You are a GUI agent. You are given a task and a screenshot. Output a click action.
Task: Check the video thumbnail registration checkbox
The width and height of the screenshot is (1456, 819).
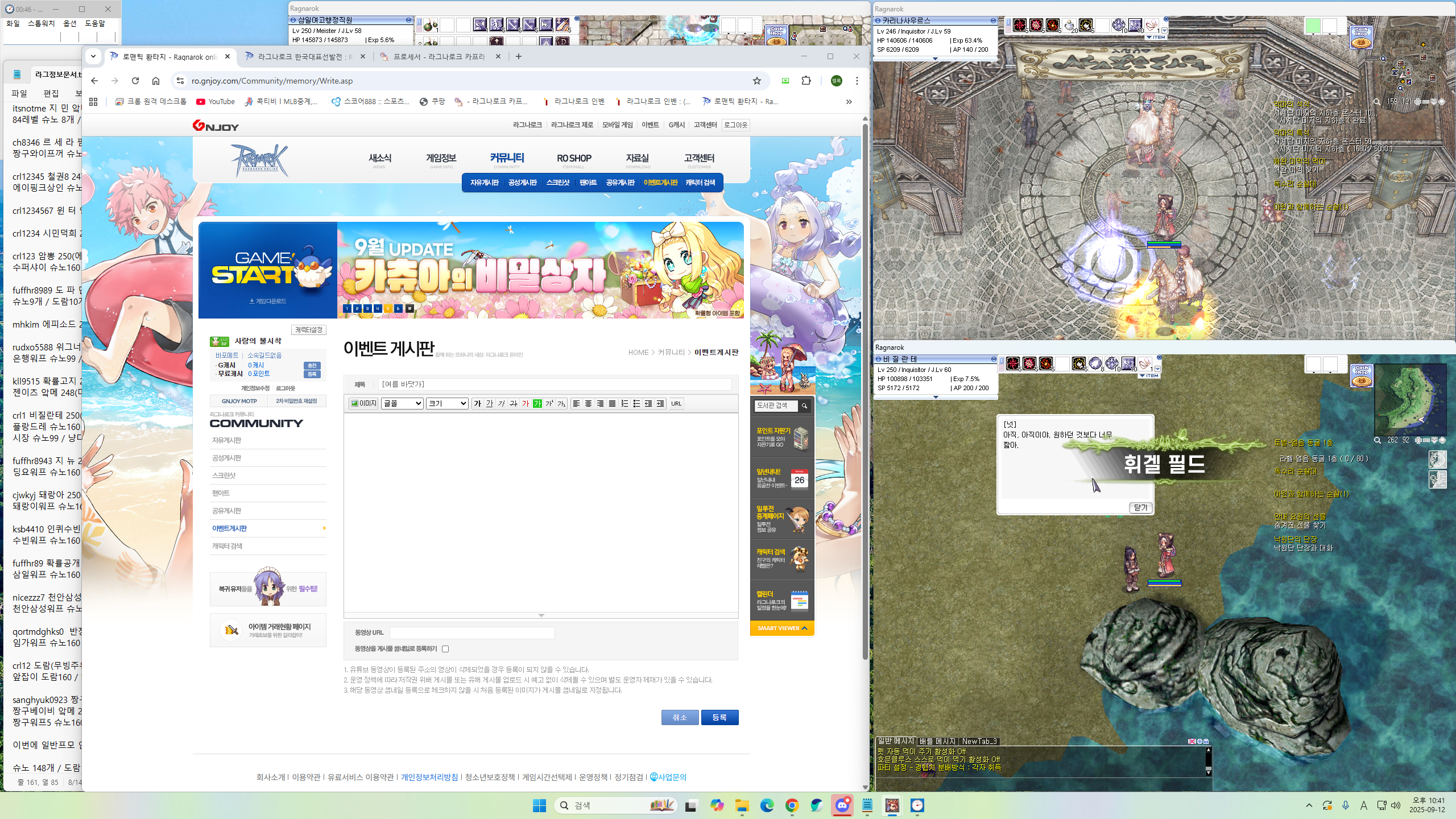(445, 649)
